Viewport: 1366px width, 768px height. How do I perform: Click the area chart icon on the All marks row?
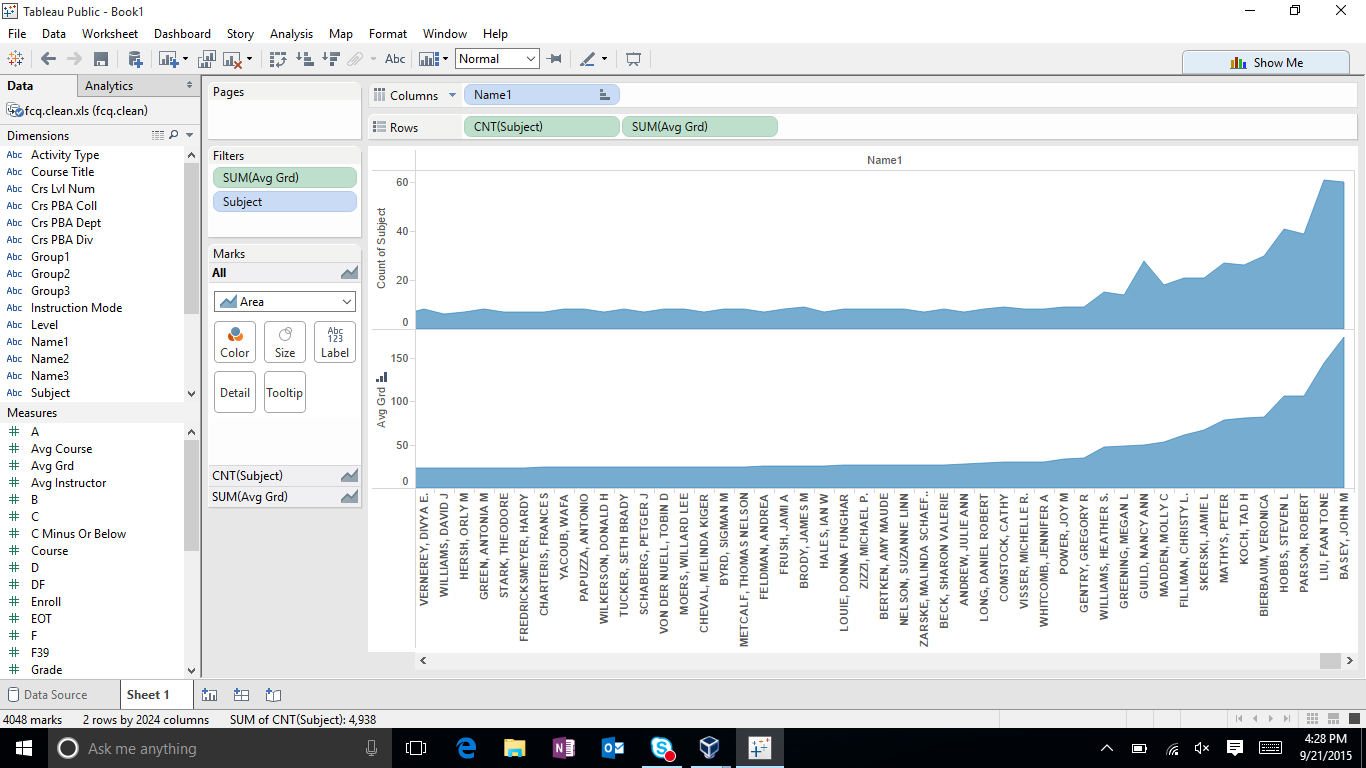pos(349,273)
